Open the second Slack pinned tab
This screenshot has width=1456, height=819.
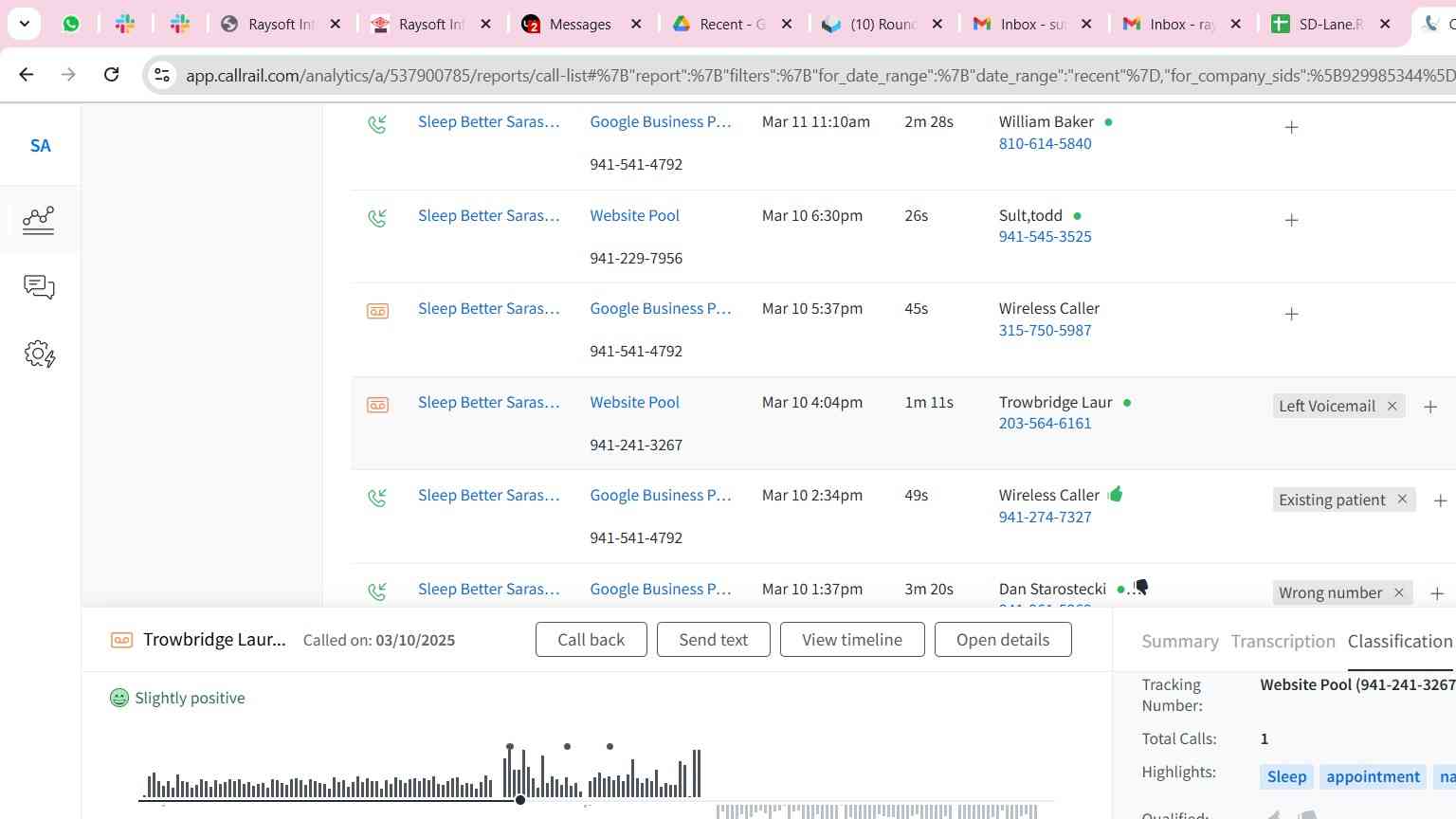coord(180,25)
